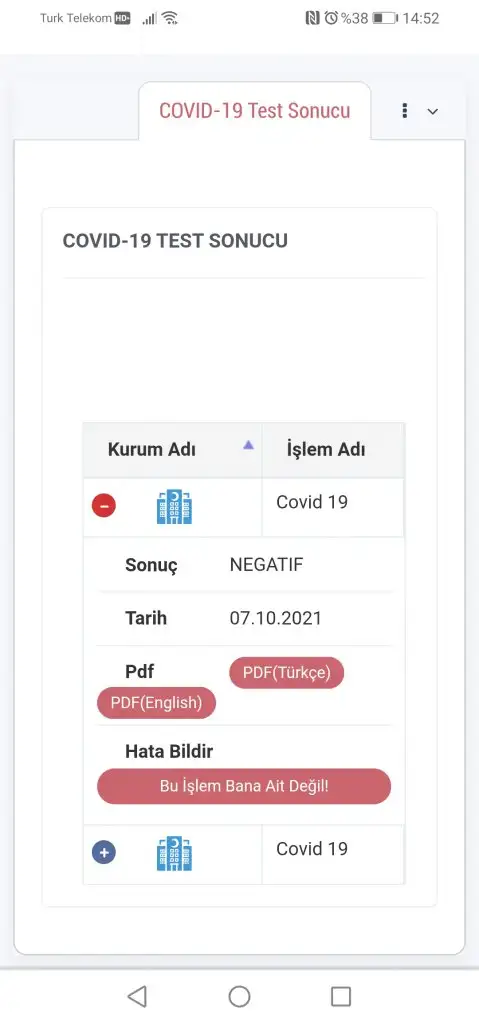Click the NEGATIF result value
The height and width of the screenshot is (1024, 479).
(266, 565)
